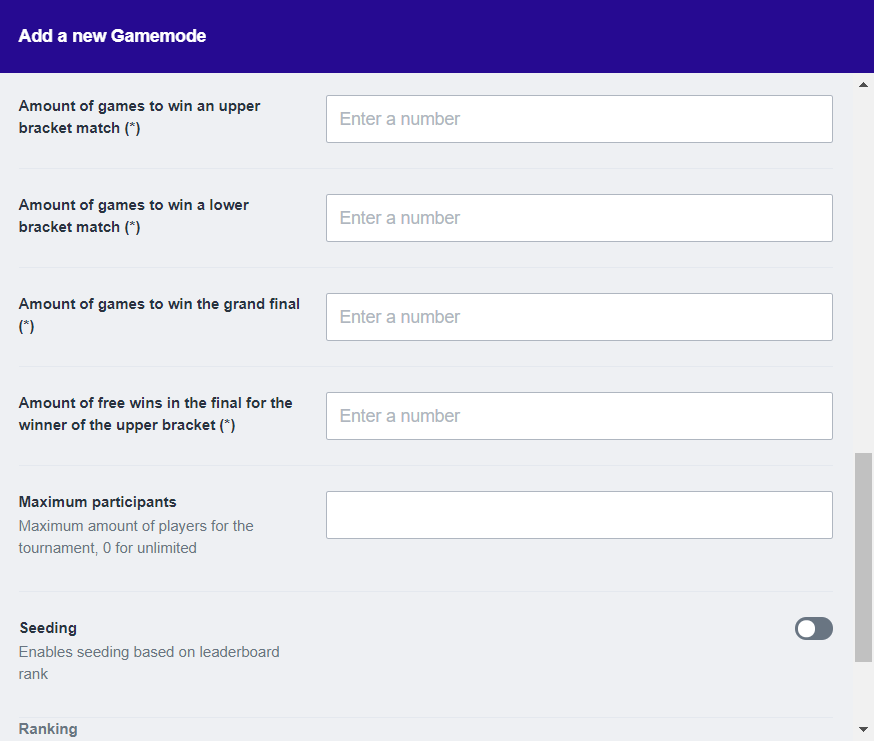This screenshot has width=874, height=741.
Task: Click the scrollbar up arrow
Action: (x=864, y=85)
